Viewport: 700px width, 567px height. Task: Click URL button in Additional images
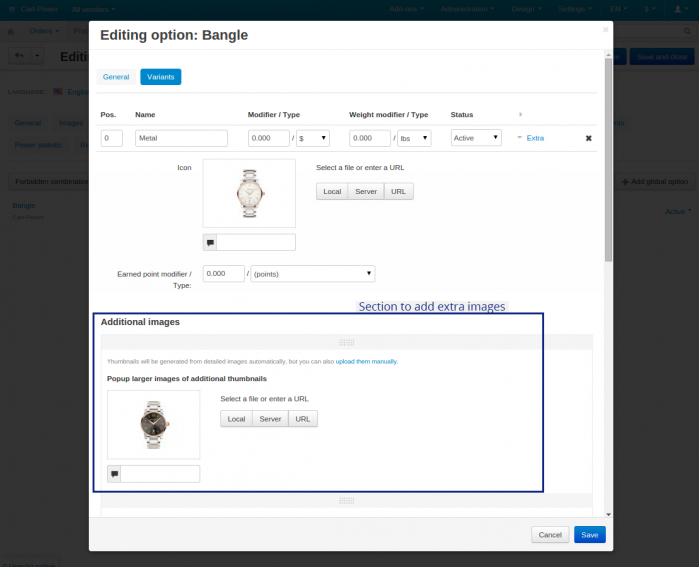tap(303, 419)
